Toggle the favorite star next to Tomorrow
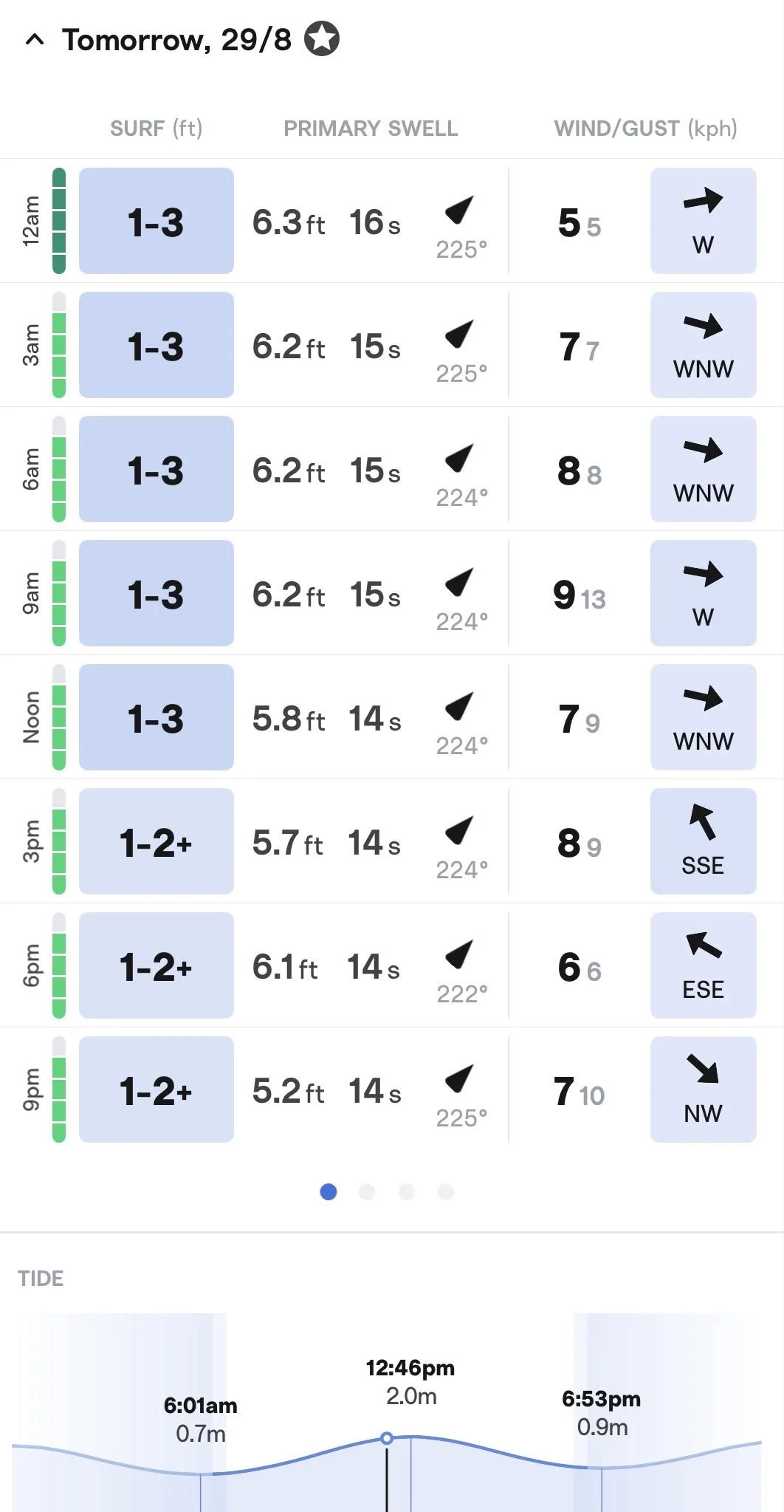 click(x=322, y=39)
